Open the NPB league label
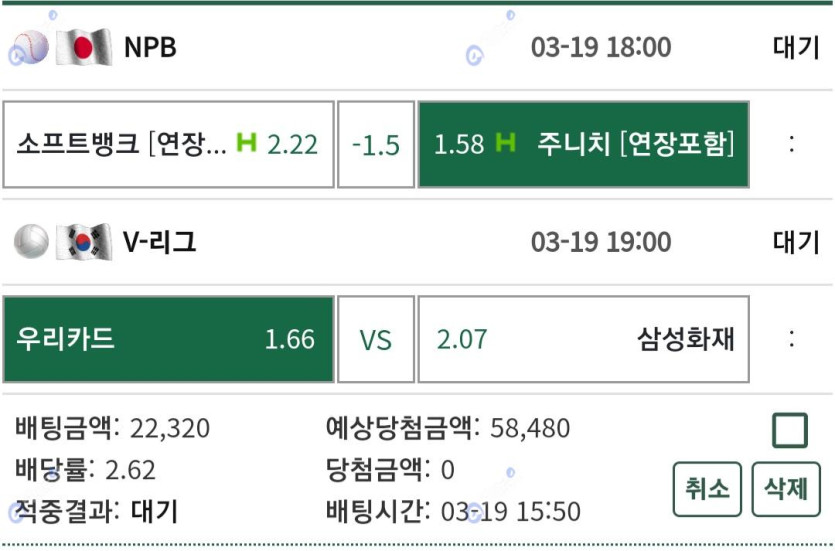Viewport: 835px width, 551px height. [150, 47]
